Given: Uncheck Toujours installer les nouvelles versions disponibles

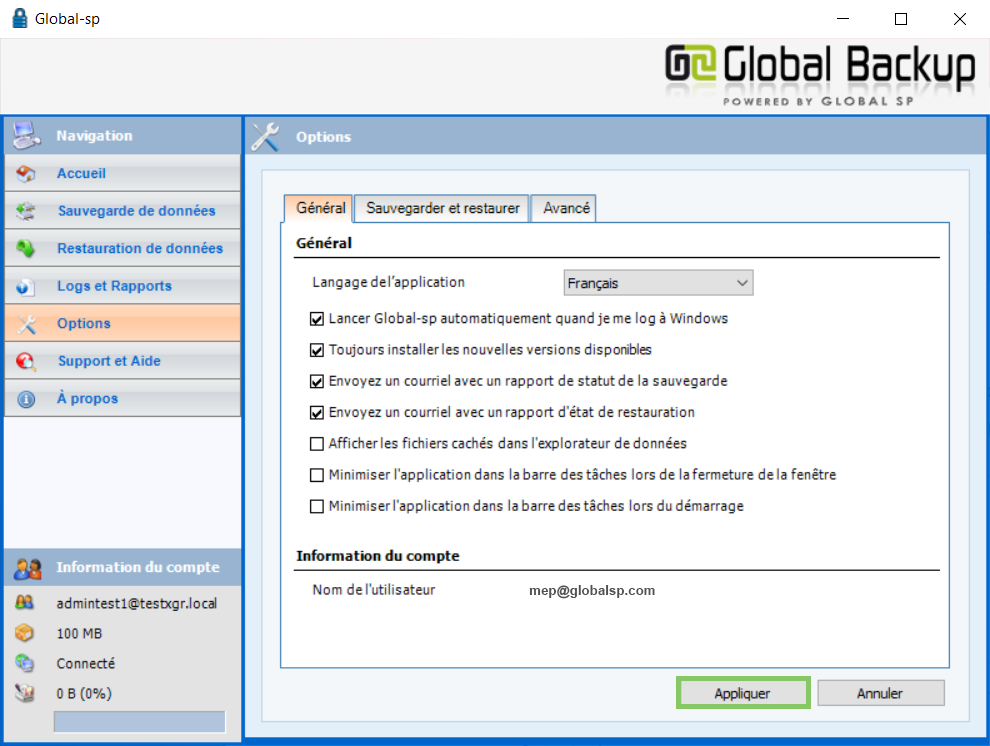Looking at the screenshot, I should point(317,350).
